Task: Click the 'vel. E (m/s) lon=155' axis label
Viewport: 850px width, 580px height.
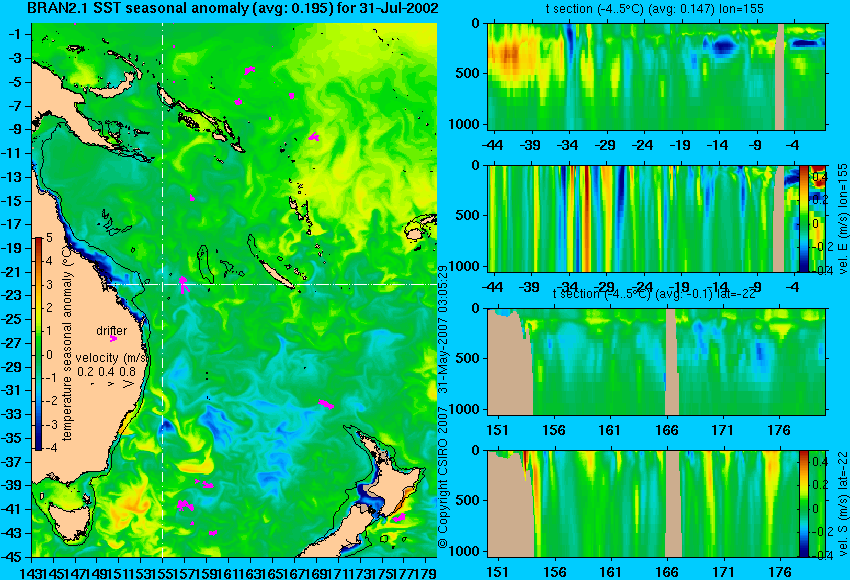Action: [x=842, y=220]
